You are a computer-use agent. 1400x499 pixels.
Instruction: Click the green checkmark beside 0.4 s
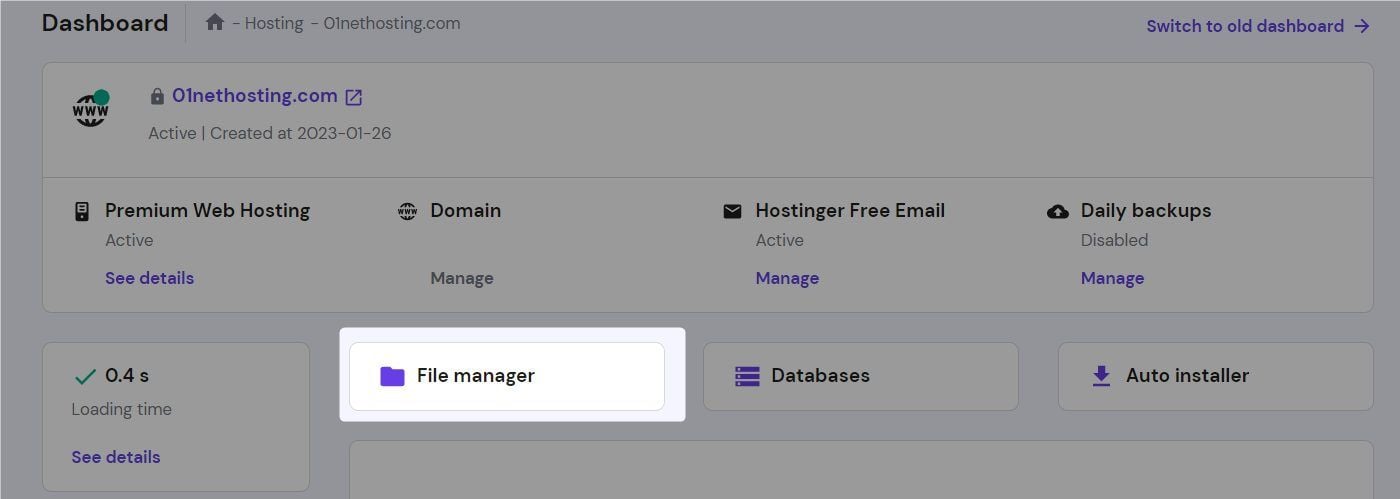(86, 376)
